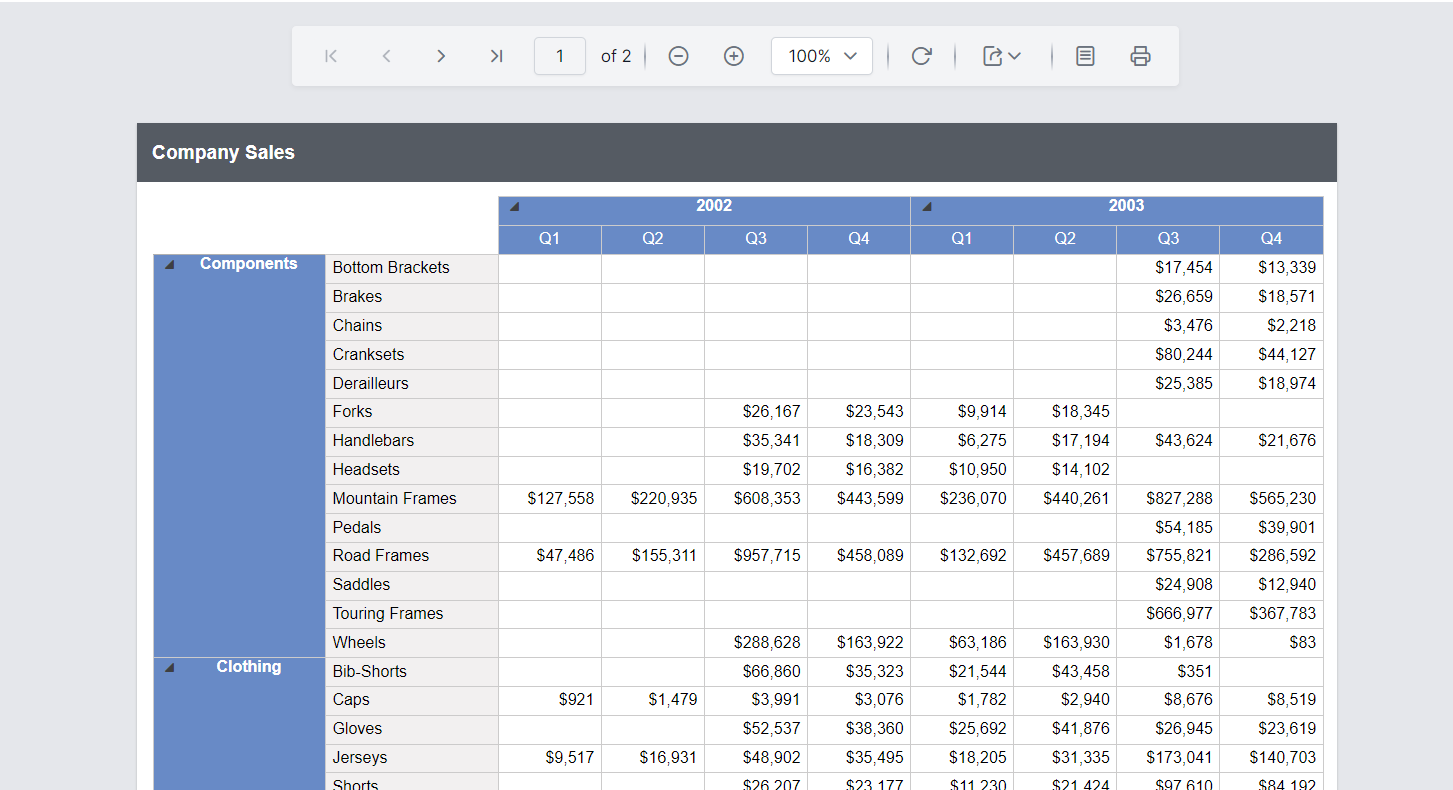Click the zoom in plus icon

click(x=734, y=56)
